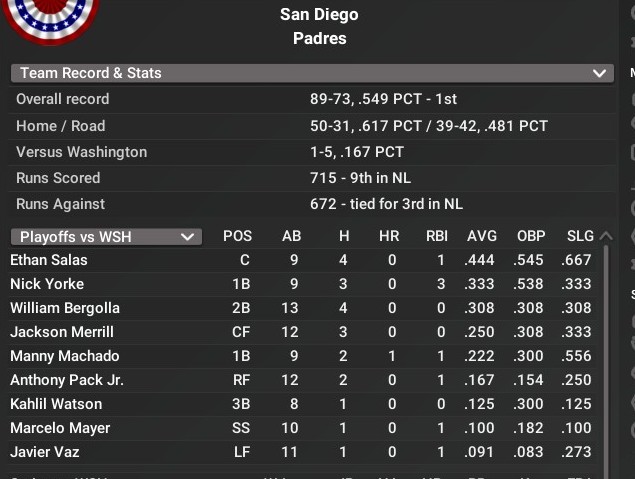Sort the table by POS column
The image size is (635, 479).
pyautogui.click(x=237, y=237)
